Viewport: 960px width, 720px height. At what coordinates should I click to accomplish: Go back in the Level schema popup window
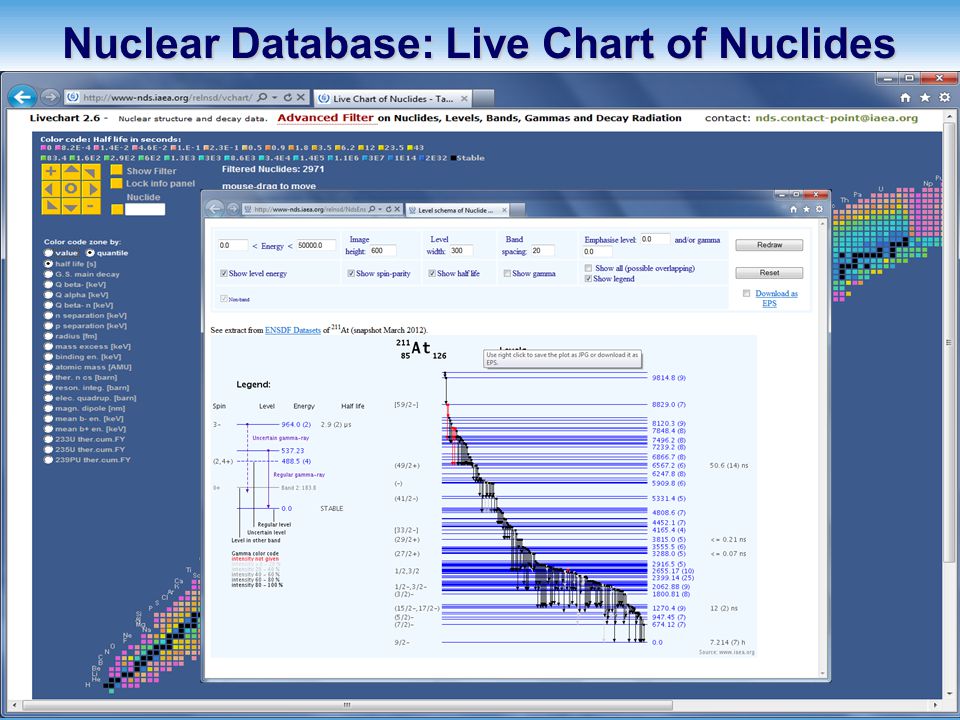tap(214, 209)
